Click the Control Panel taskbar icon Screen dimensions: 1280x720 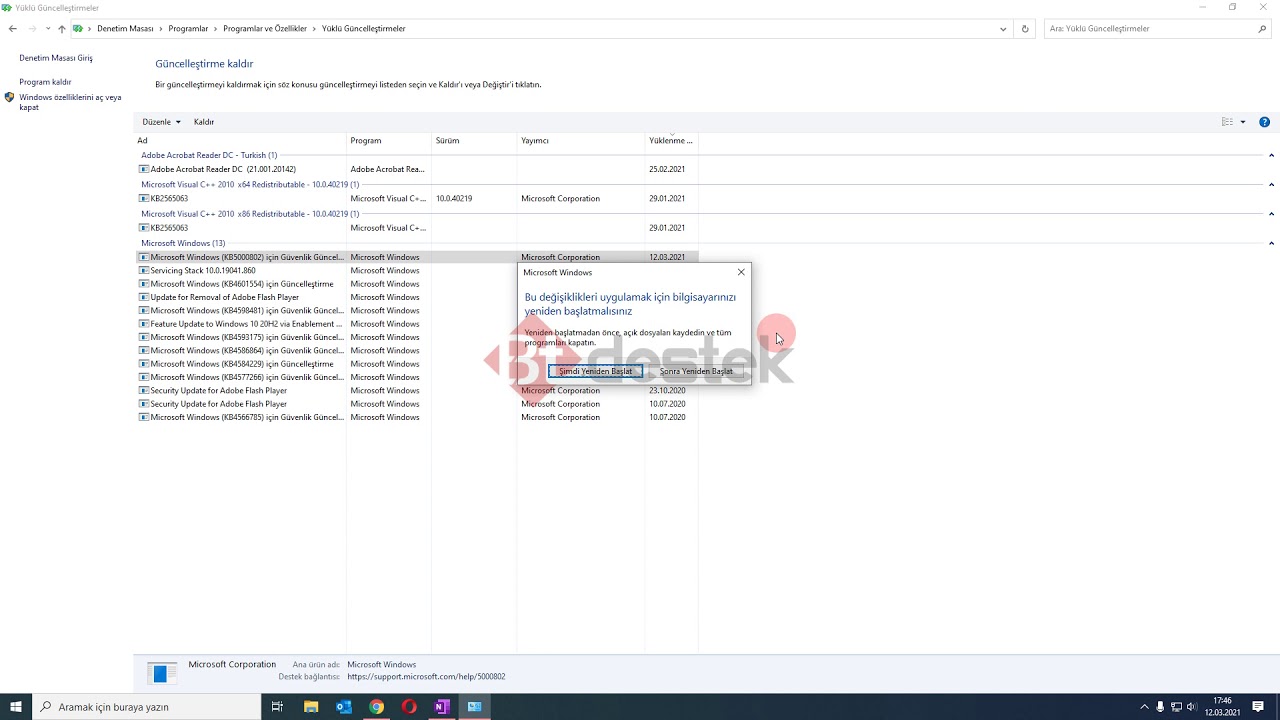click(475, 707)
